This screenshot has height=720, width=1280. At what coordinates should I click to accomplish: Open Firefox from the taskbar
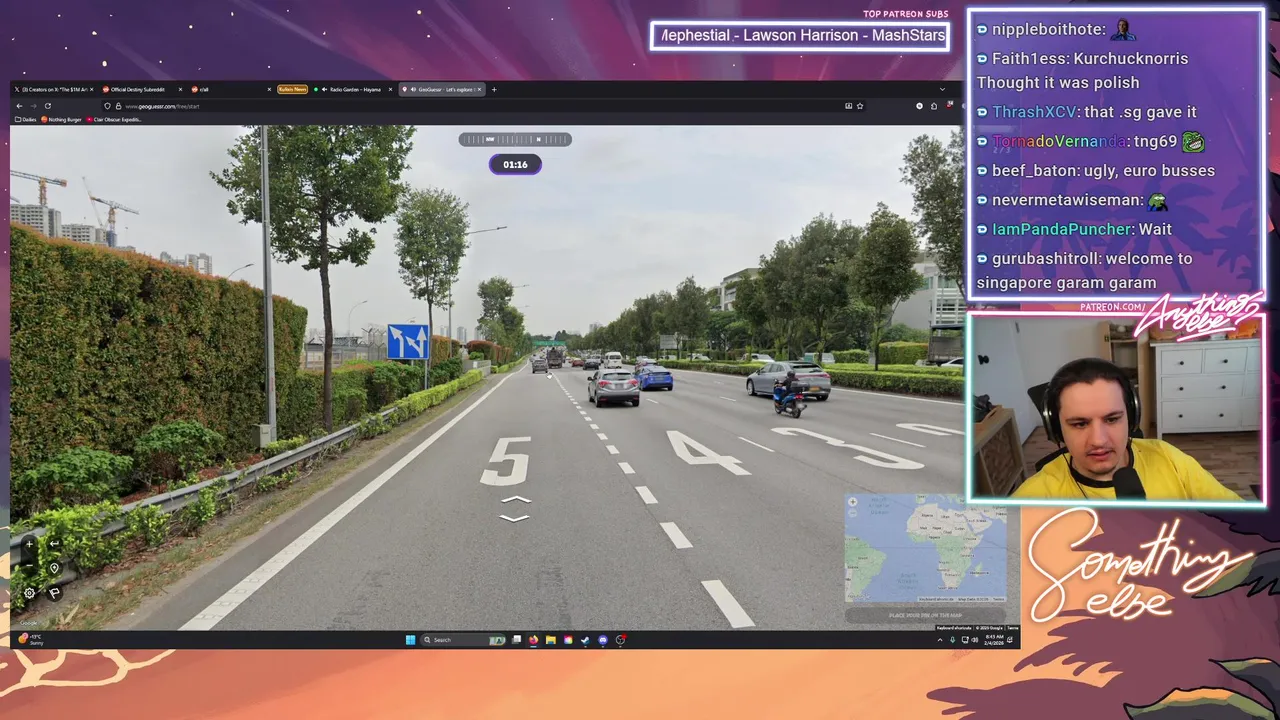pos(533,640)
